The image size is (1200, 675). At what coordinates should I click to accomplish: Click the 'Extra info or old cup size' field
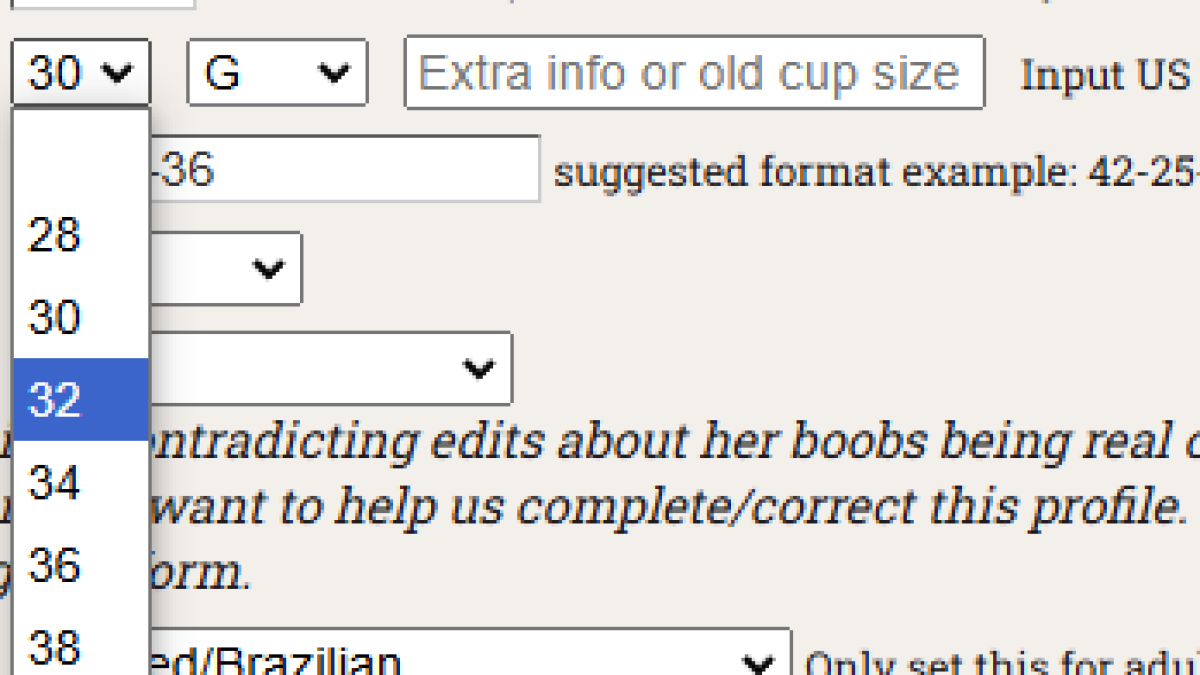tap(693, 72)
